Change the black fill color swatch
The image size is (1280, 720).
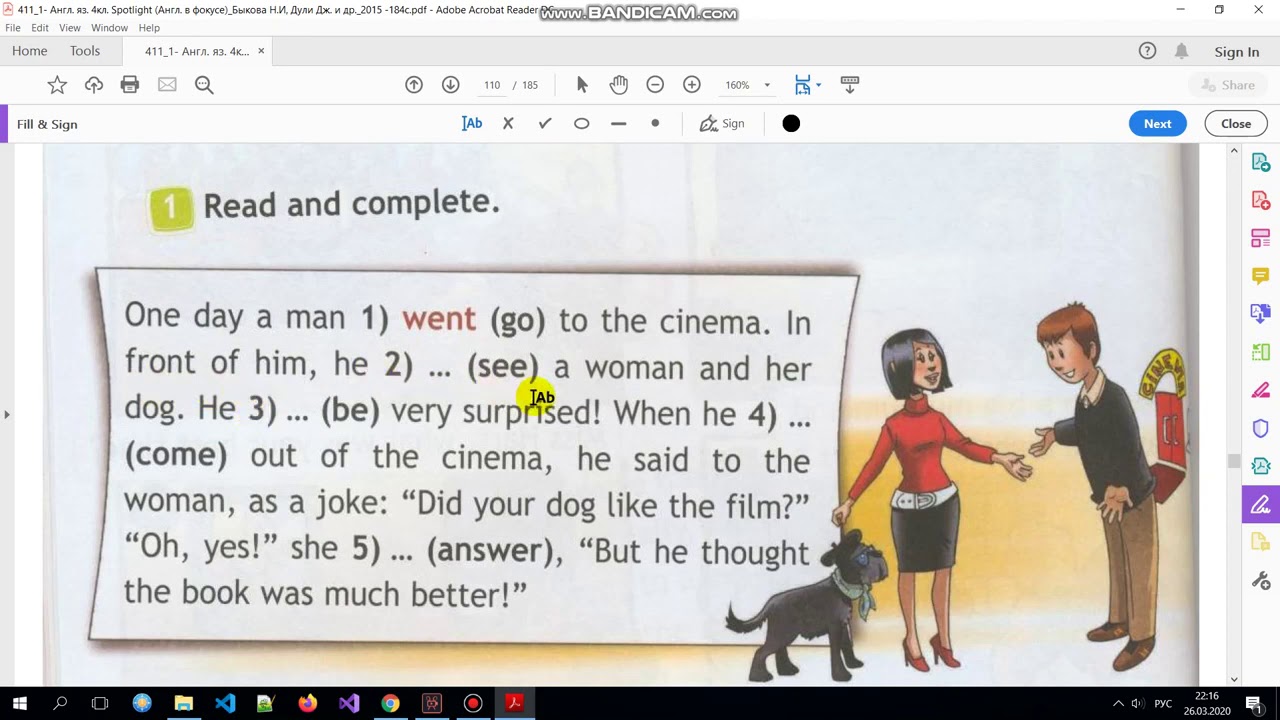click(791, 124)
